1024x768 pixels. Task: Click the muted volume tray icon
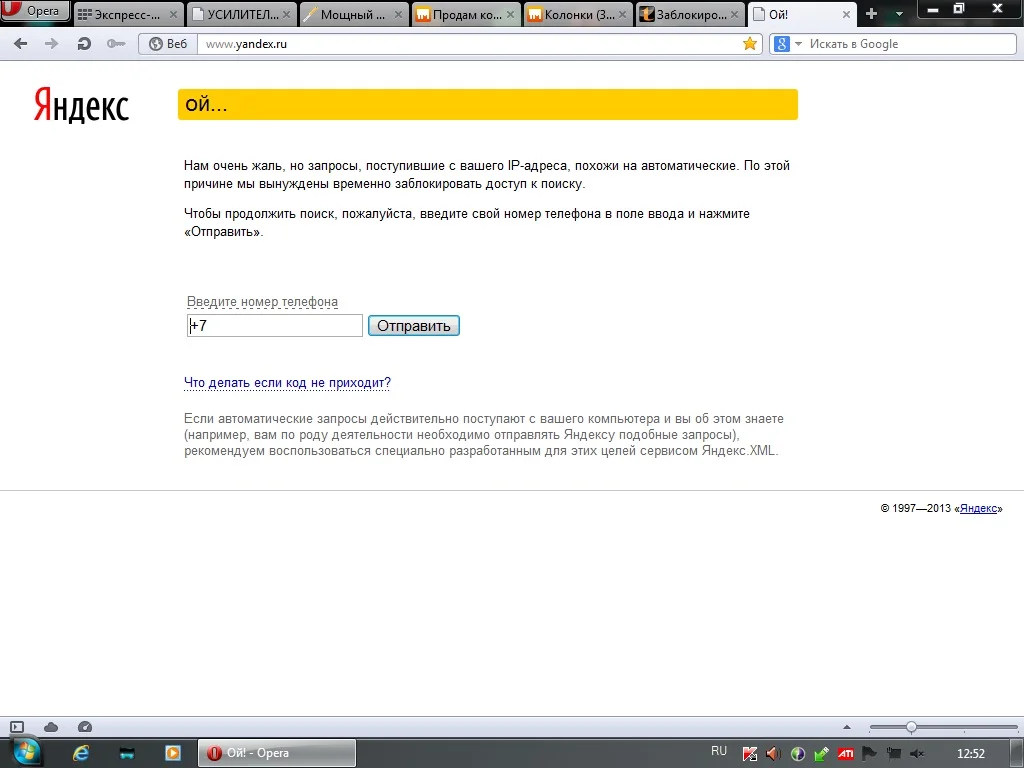[x=917, y=754]
